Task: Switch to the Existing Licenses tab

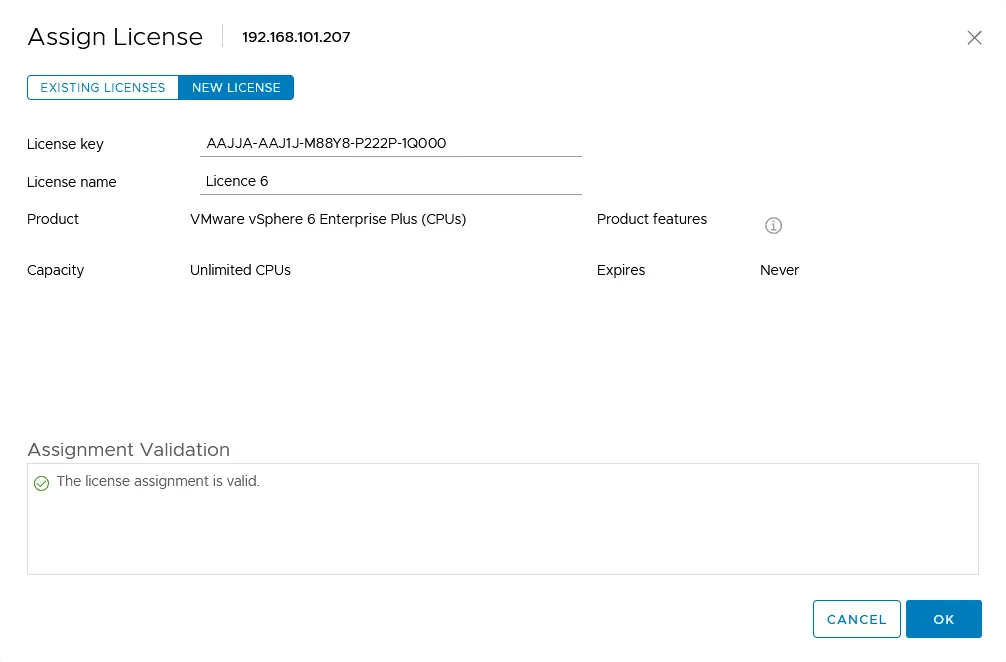Action: pyautogui.click(x=103, y=88)
